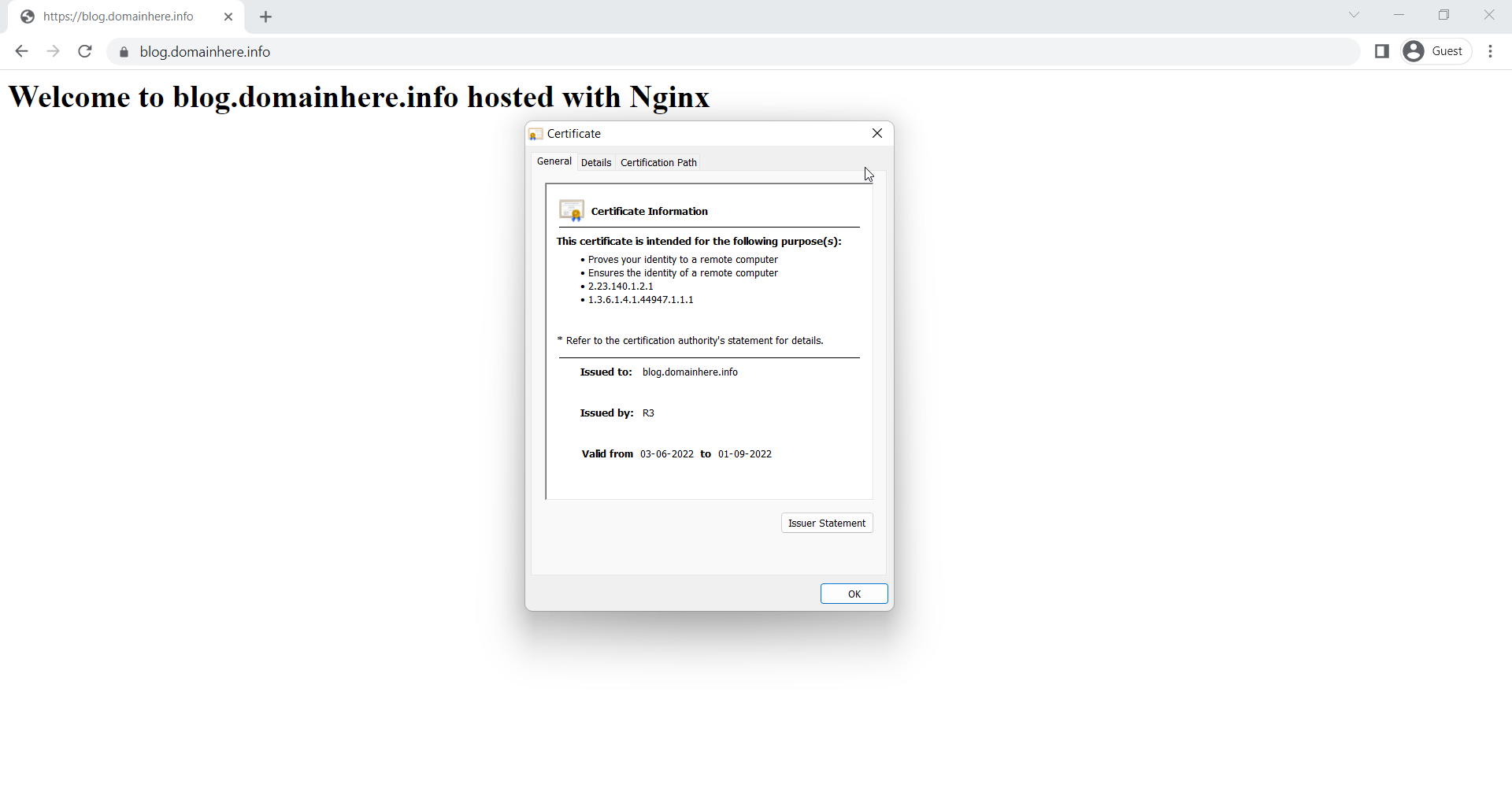Reload the page with the refresh icon
The image size is (1512, 803).
click(x=85, y=51)
